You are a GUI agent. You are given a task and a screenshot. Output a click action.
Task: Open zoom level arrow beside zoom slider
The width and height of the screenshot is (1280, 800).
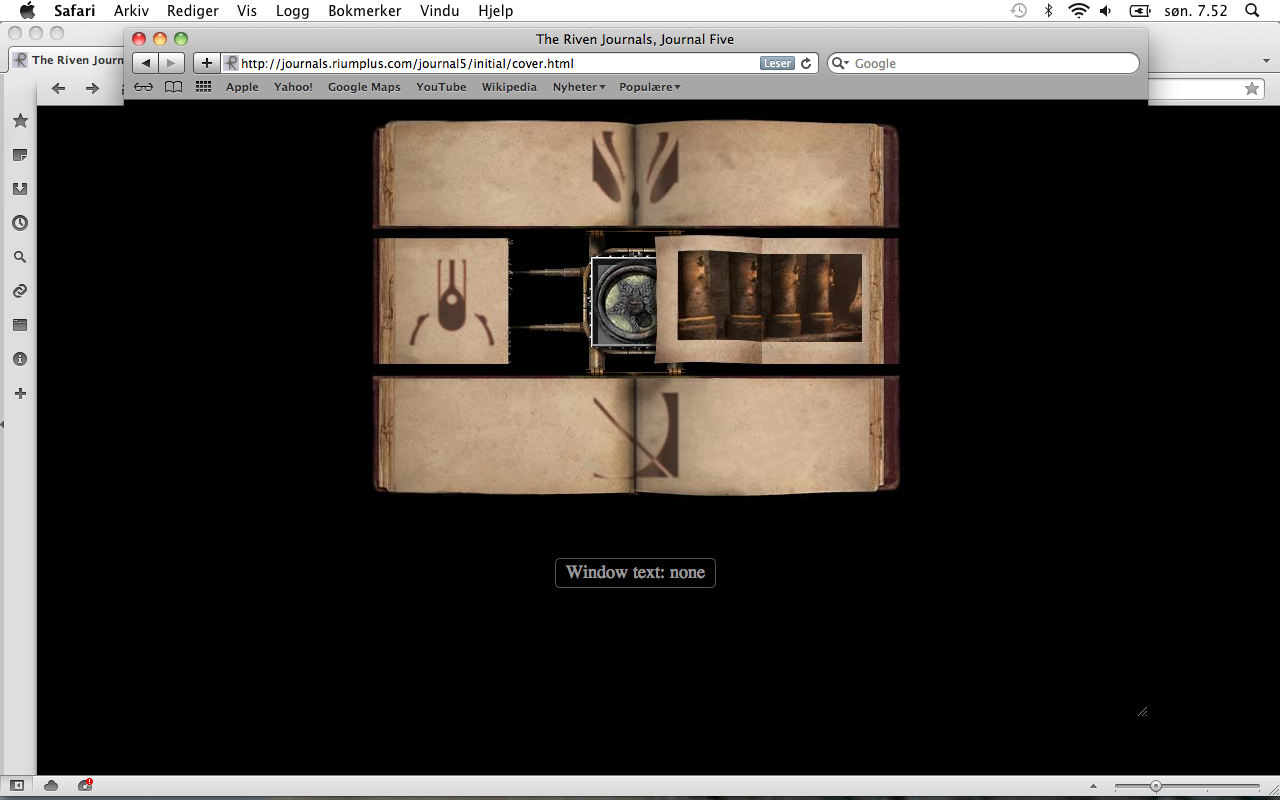1093,787
